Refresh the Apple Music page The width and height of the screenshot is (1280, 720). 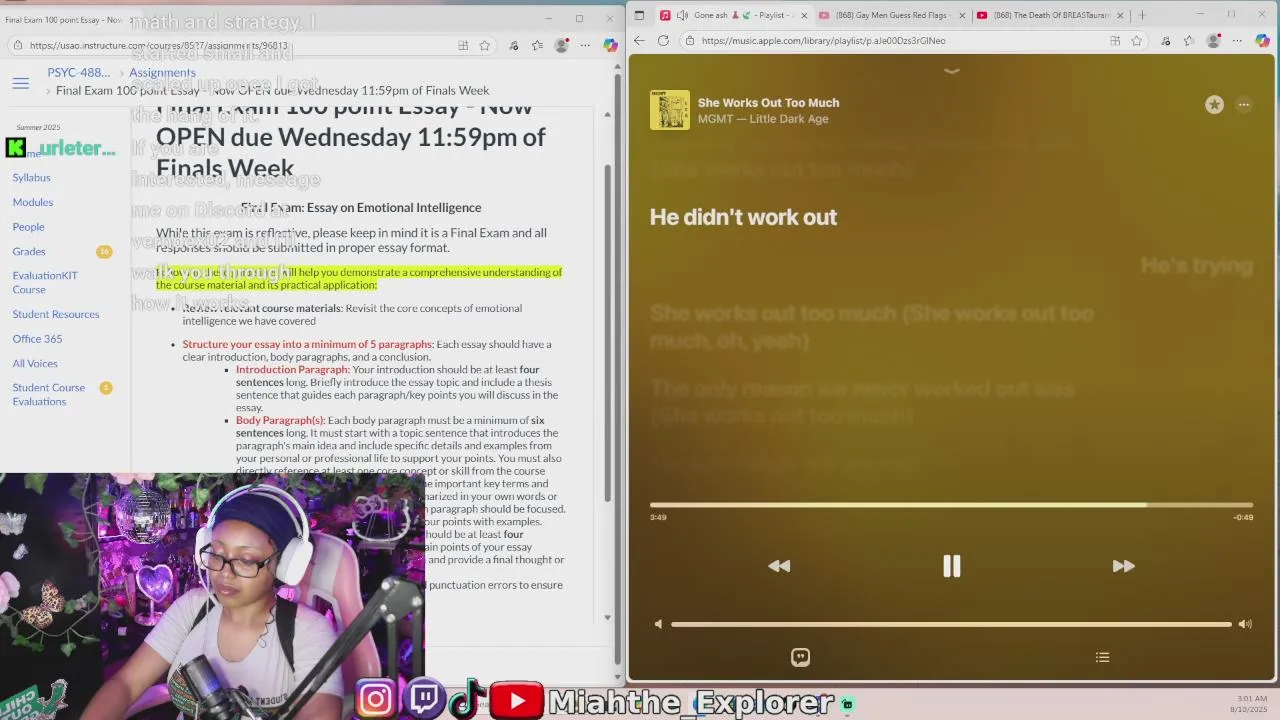pos(663,41)
